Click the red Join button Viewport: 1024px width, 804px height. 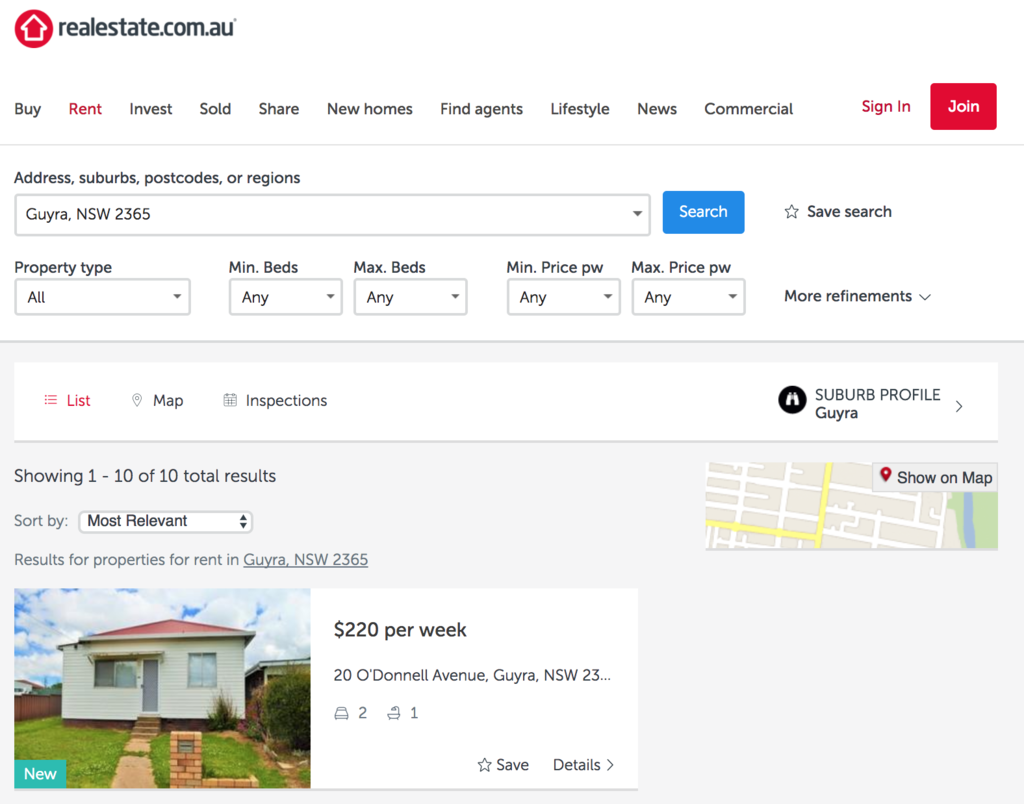963,106
